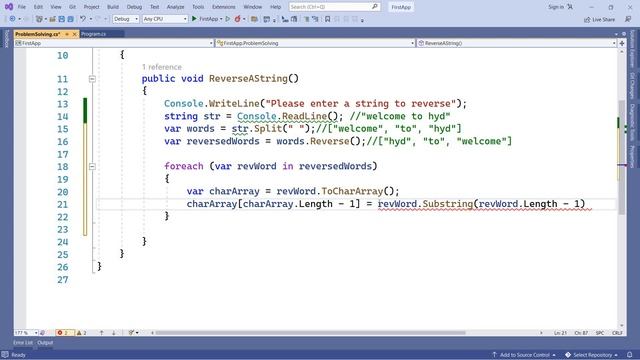
Task: Open the code cleanup broom dropdown
Action: point(133,333)
